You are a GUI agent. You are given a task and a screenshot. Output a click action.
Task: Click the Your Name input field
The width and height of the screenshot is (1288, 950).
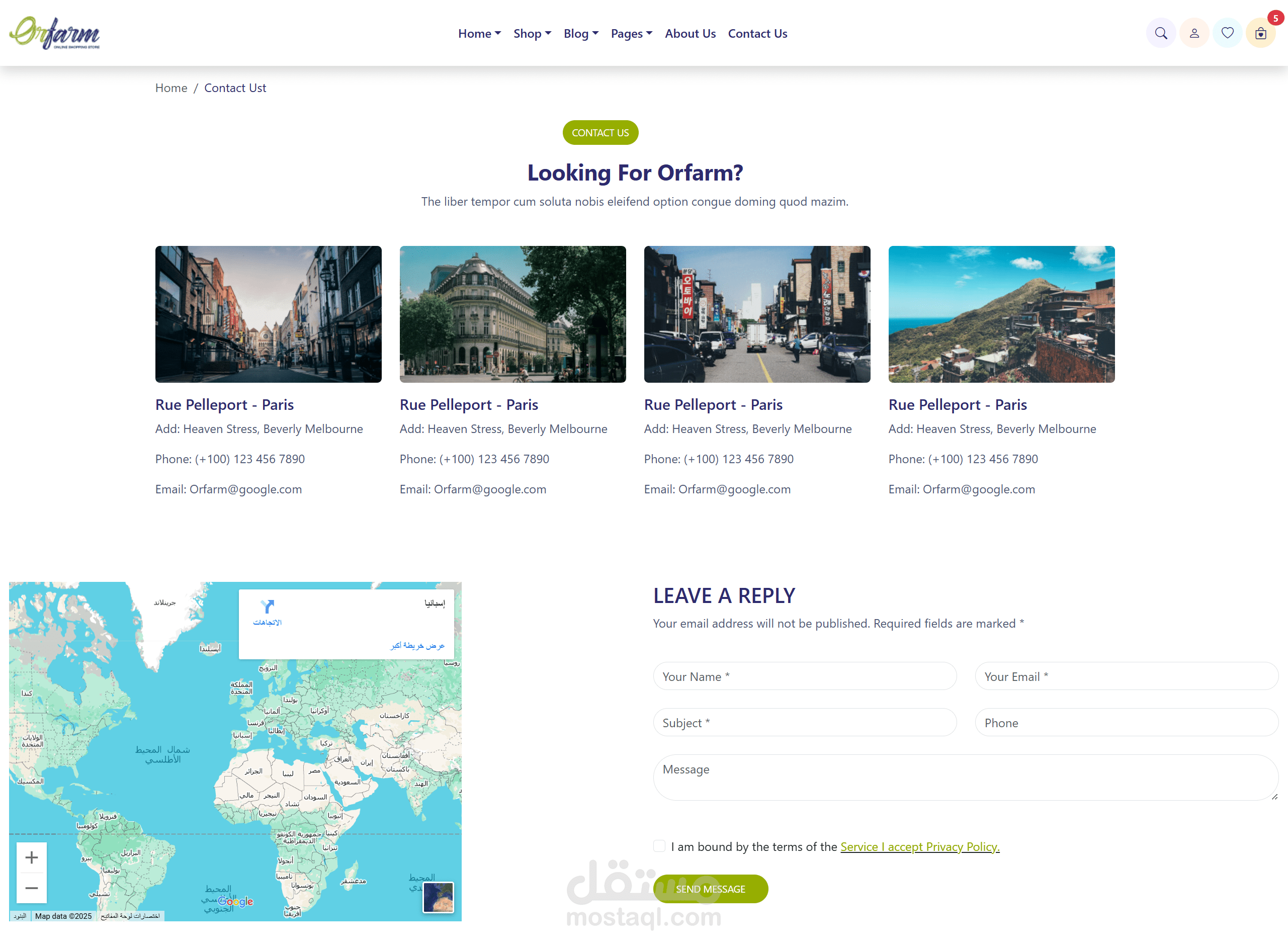pyautogui.click(x=804, y=676)
